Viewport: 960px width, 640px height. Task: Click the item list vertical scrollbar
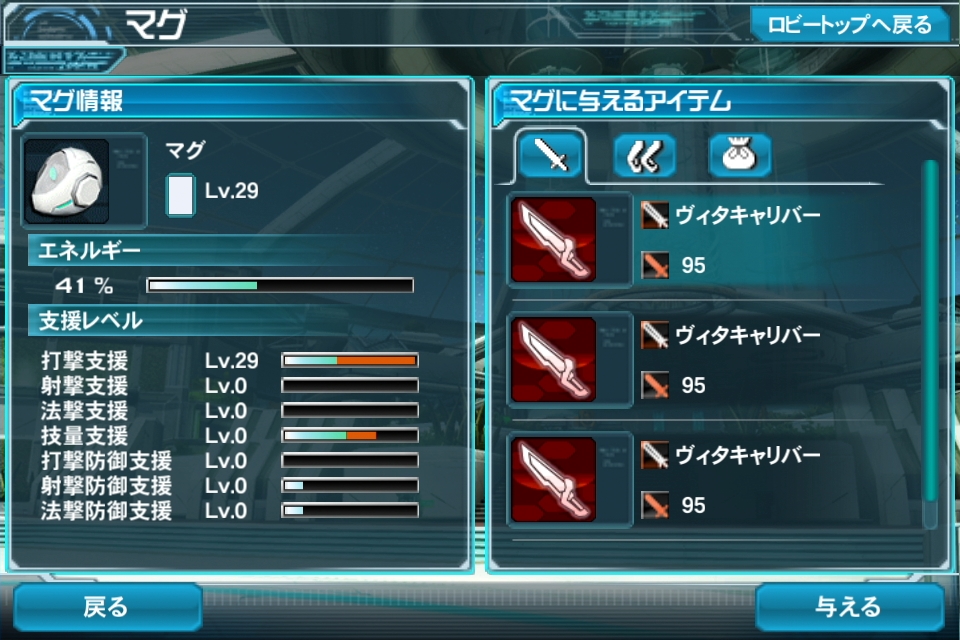coord(930,343)
